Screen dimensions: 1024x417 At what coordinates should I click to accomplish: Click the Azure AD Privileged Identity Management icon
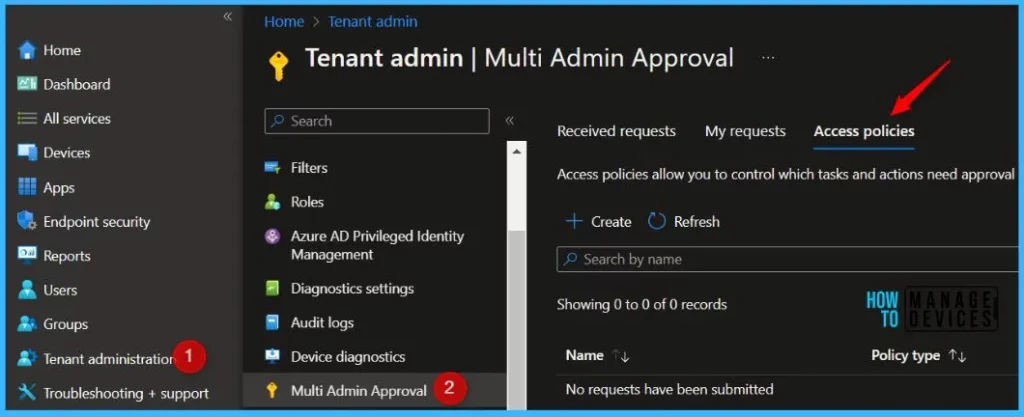272,236
